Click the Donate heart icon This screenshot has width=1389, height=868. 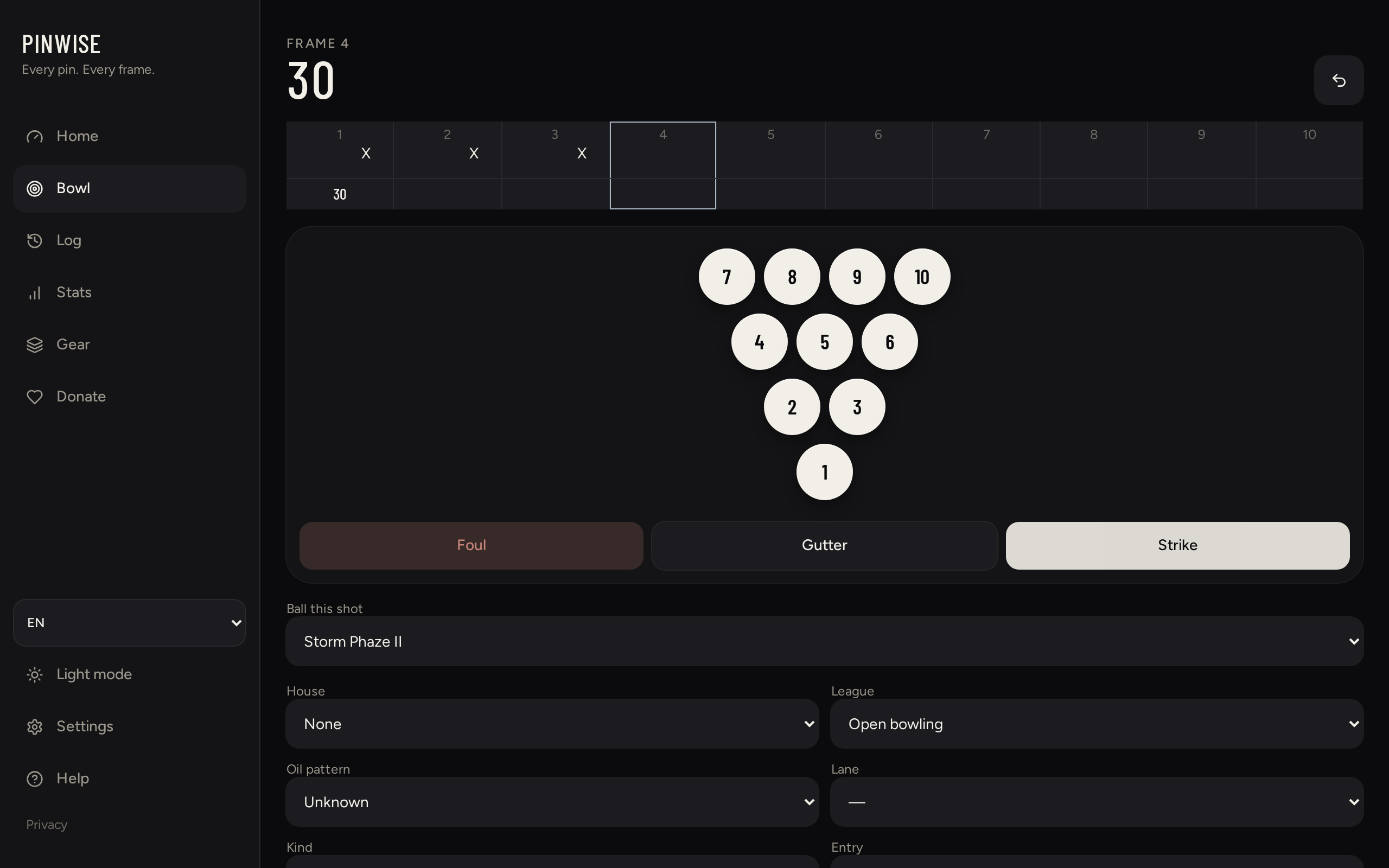(35, 397)
